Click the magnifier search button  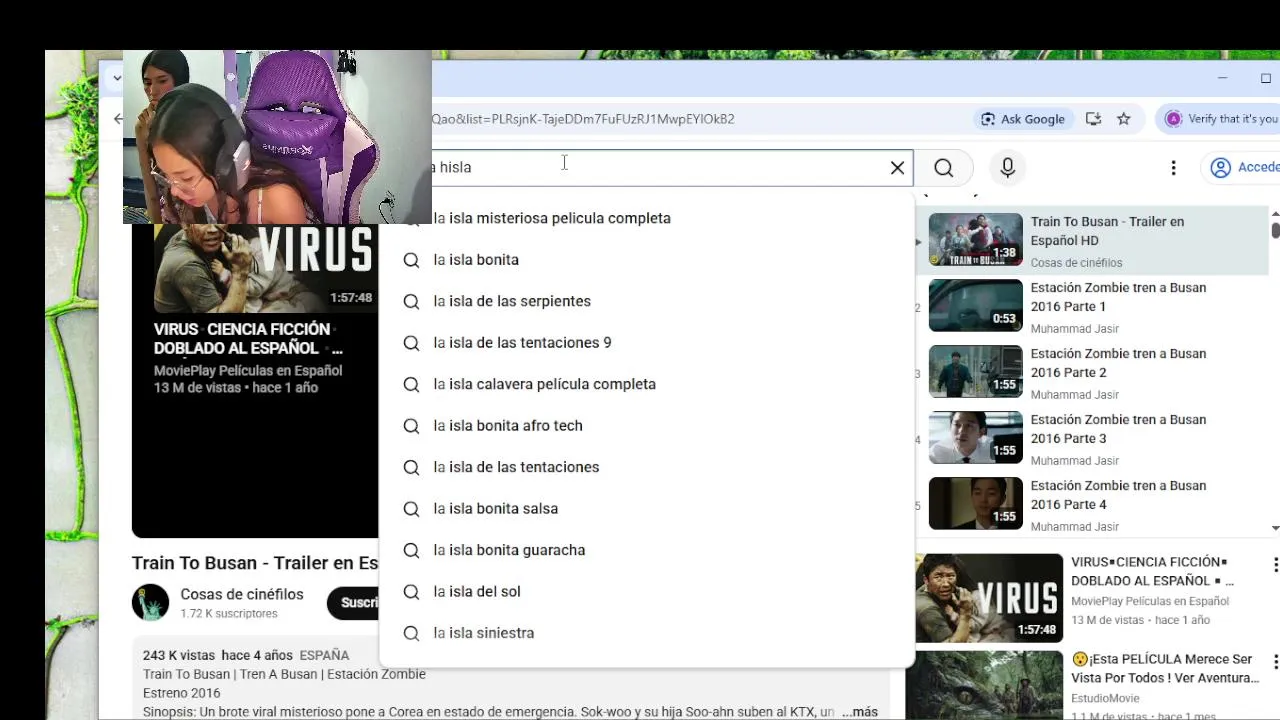click(x=944, y=168)
